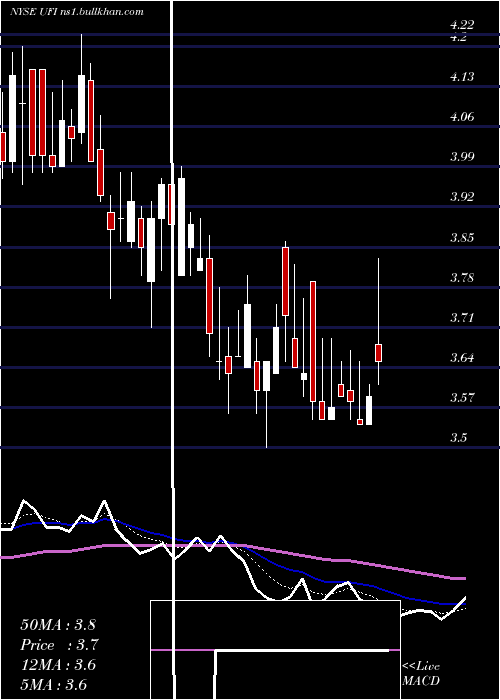Click inside the Live MACD inset chart box
Image resolution: width=500 pixels, height=700 pixels.
tap(275, 650)
